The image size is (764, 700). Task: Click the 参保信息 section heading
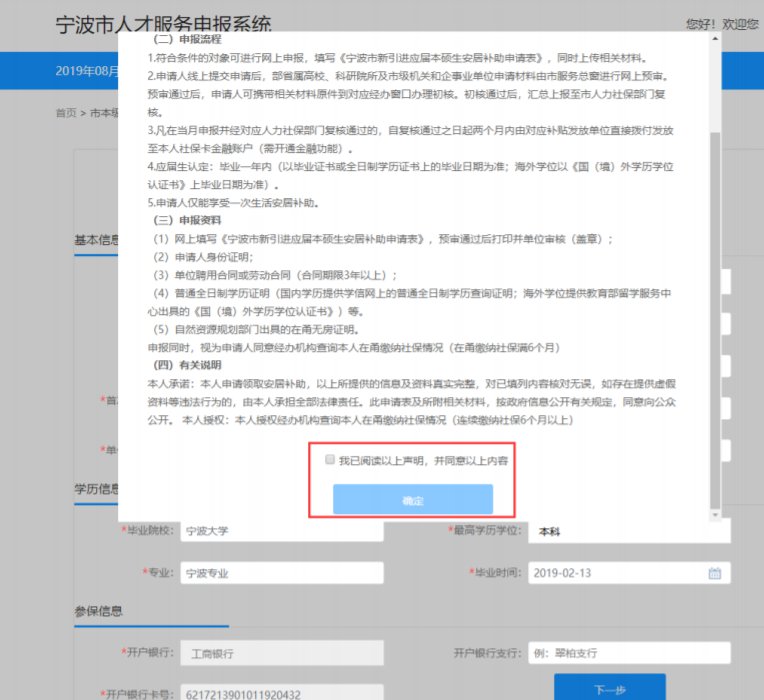(x=98, y=611)
